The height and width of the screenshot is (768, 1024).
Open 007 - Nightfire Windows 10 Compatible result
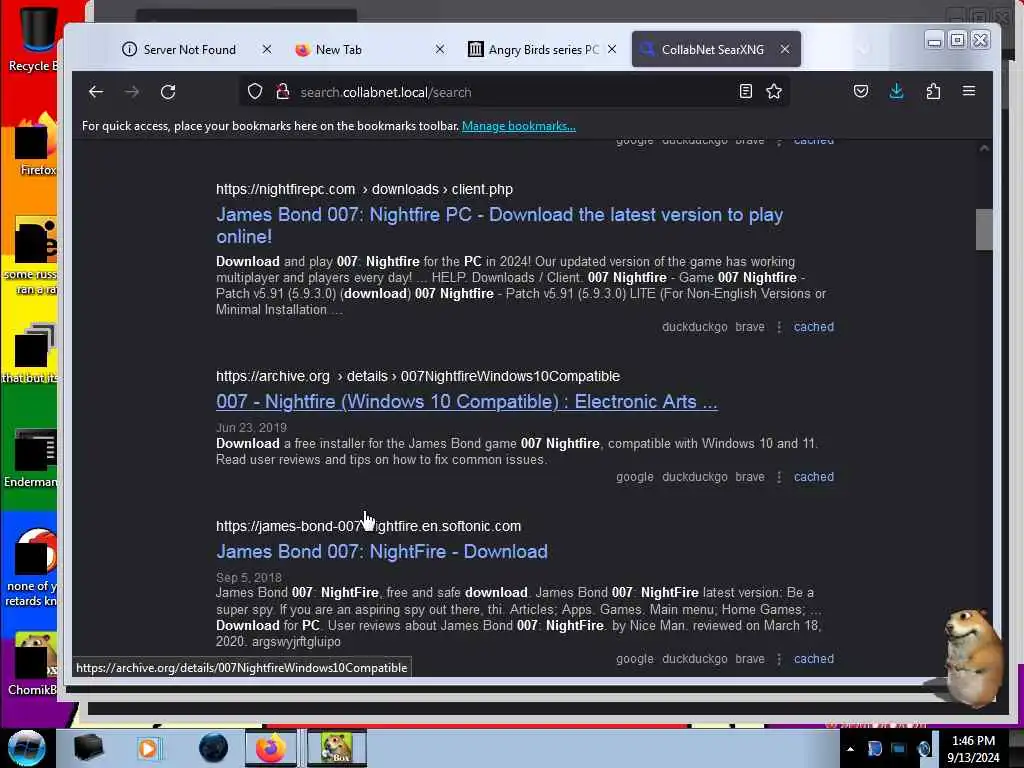point(466,401)
